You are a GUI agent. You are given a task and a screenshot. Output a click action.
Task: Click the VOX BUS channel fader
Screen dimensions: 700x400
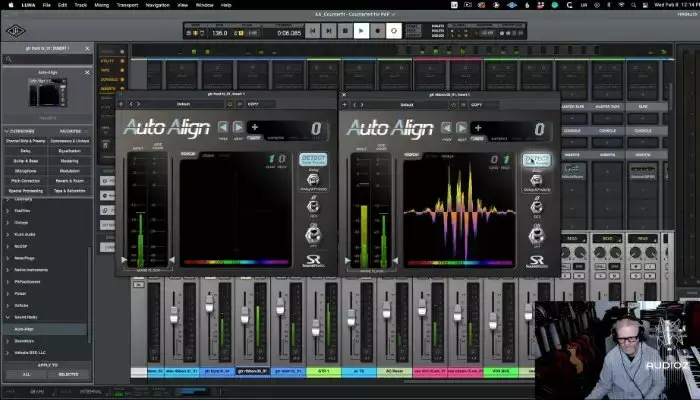point(493,320)
